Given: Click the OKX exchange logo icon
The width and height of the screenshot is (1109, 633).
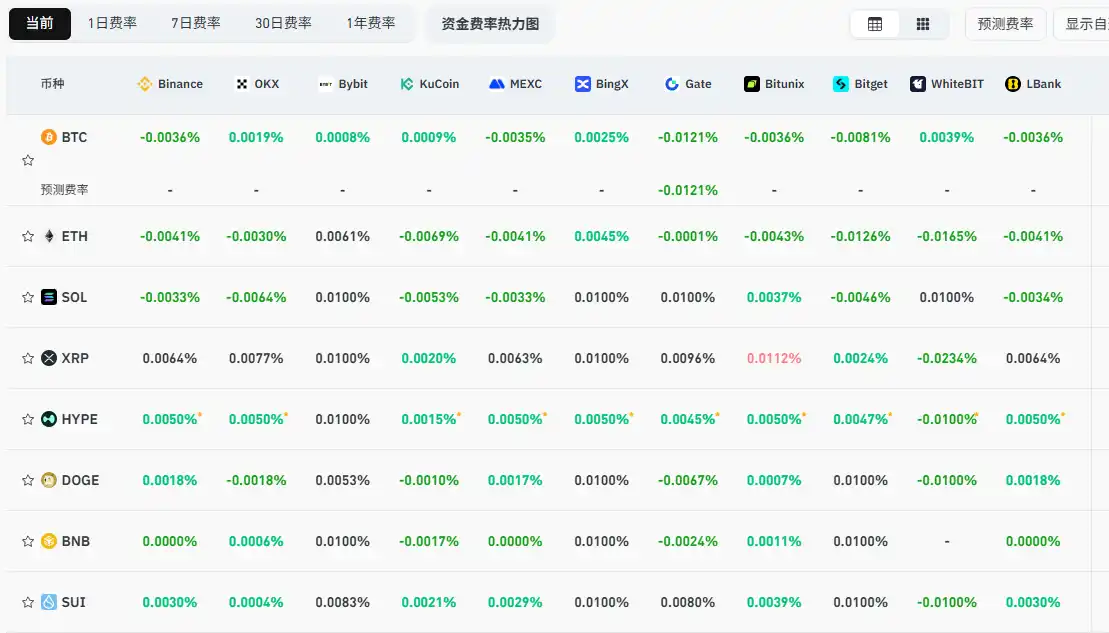Looking at the screenshot, I should coord(241,84).
